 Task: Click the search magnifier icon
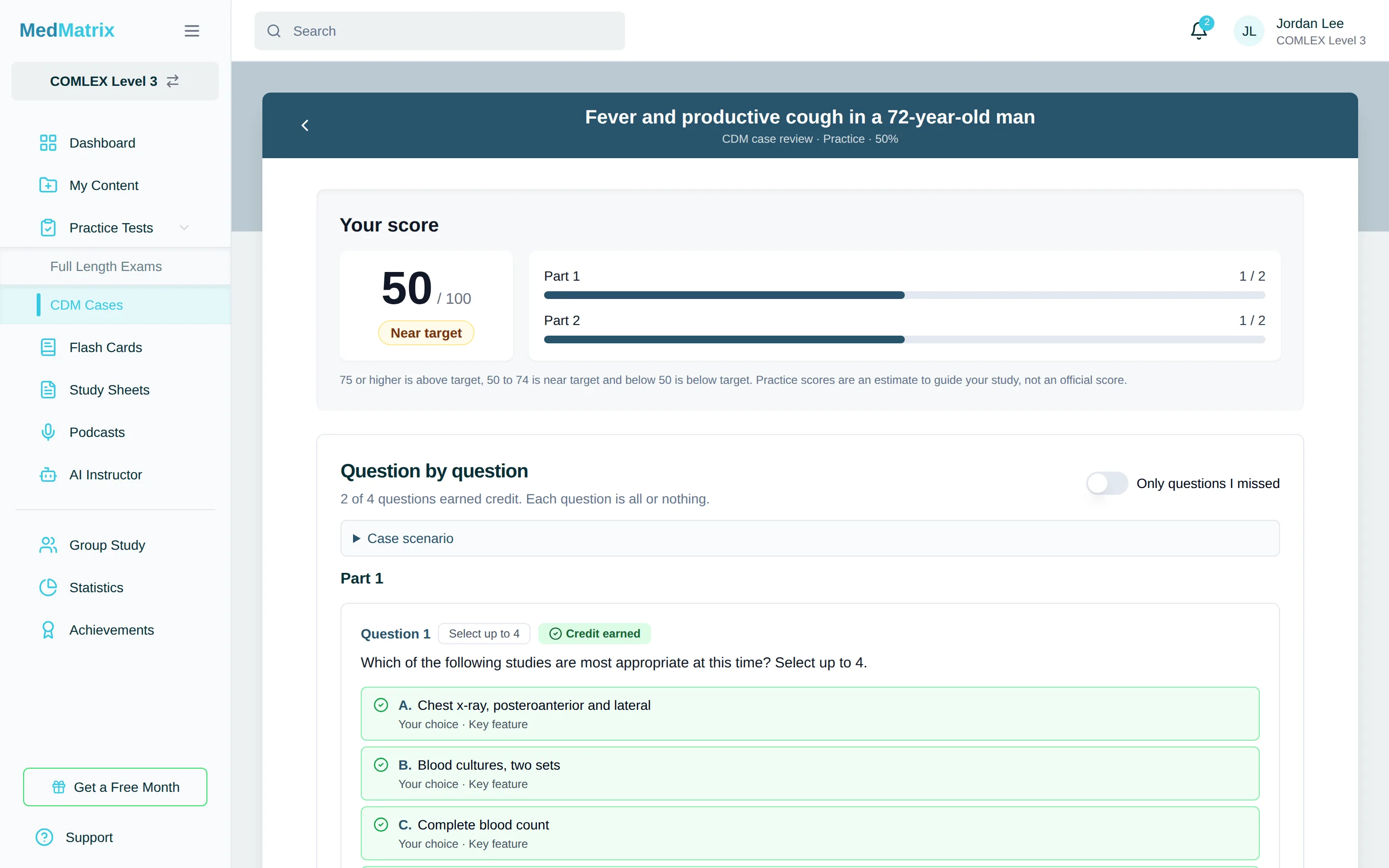point(274,31)
